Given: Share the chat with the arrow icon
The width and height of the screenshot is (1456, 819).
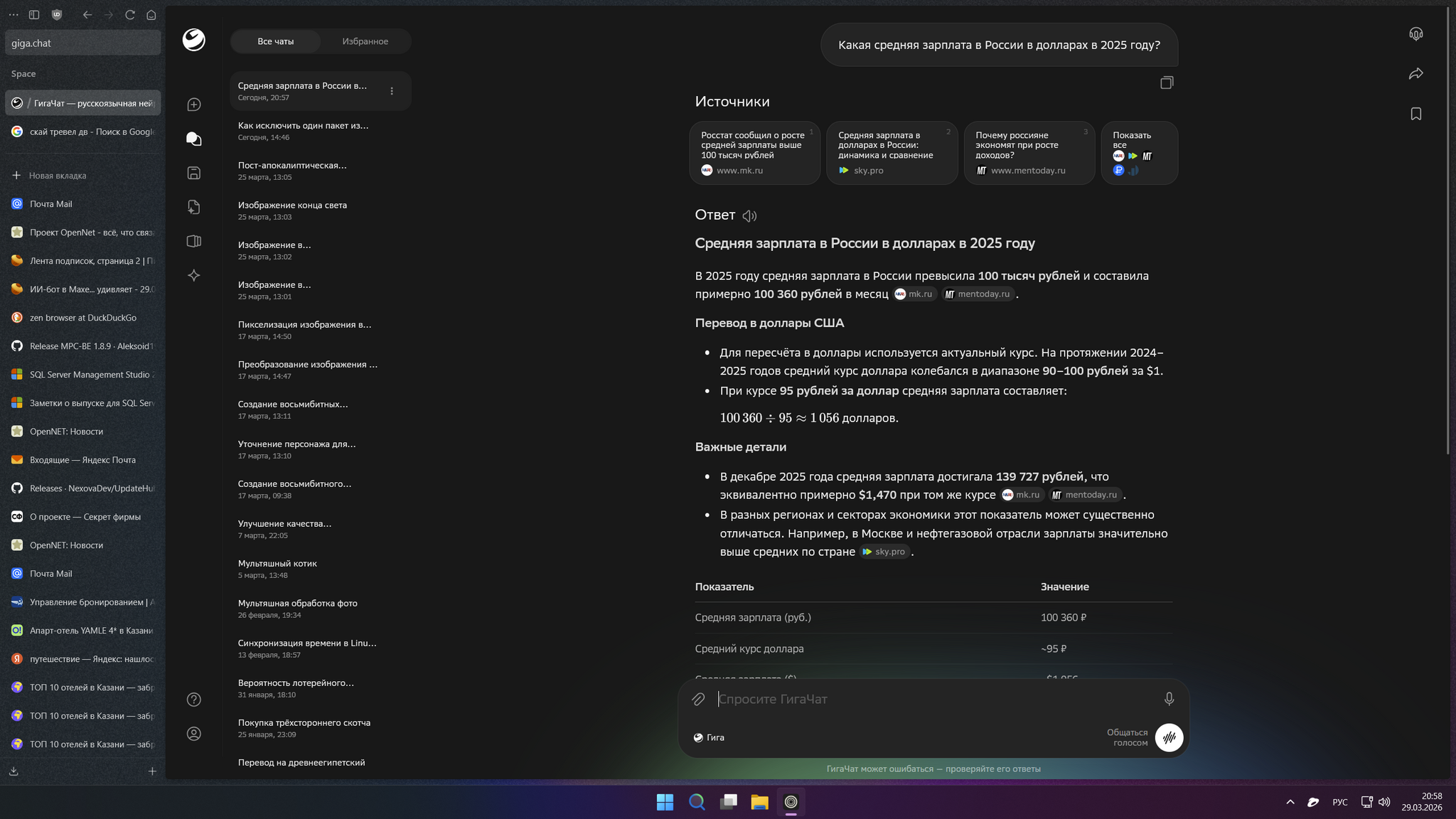Looking at the screenshot, I should [x=1416, y=74].
